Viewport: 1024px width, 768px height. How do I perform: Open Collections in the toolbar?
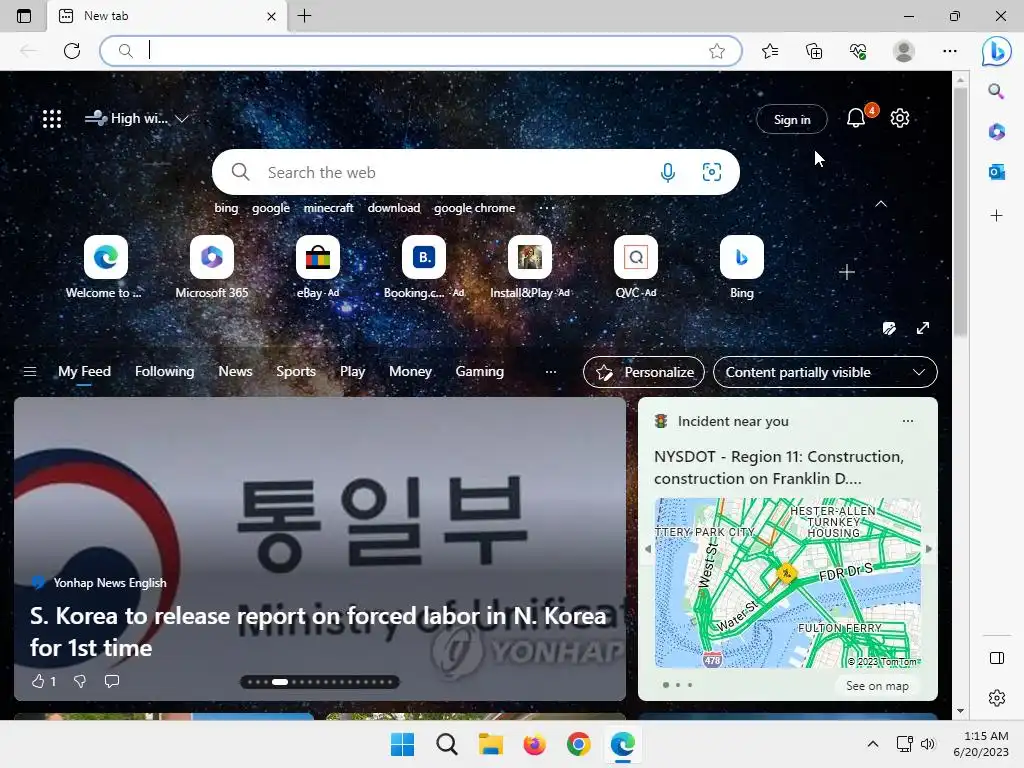click(x=814, y=51)
